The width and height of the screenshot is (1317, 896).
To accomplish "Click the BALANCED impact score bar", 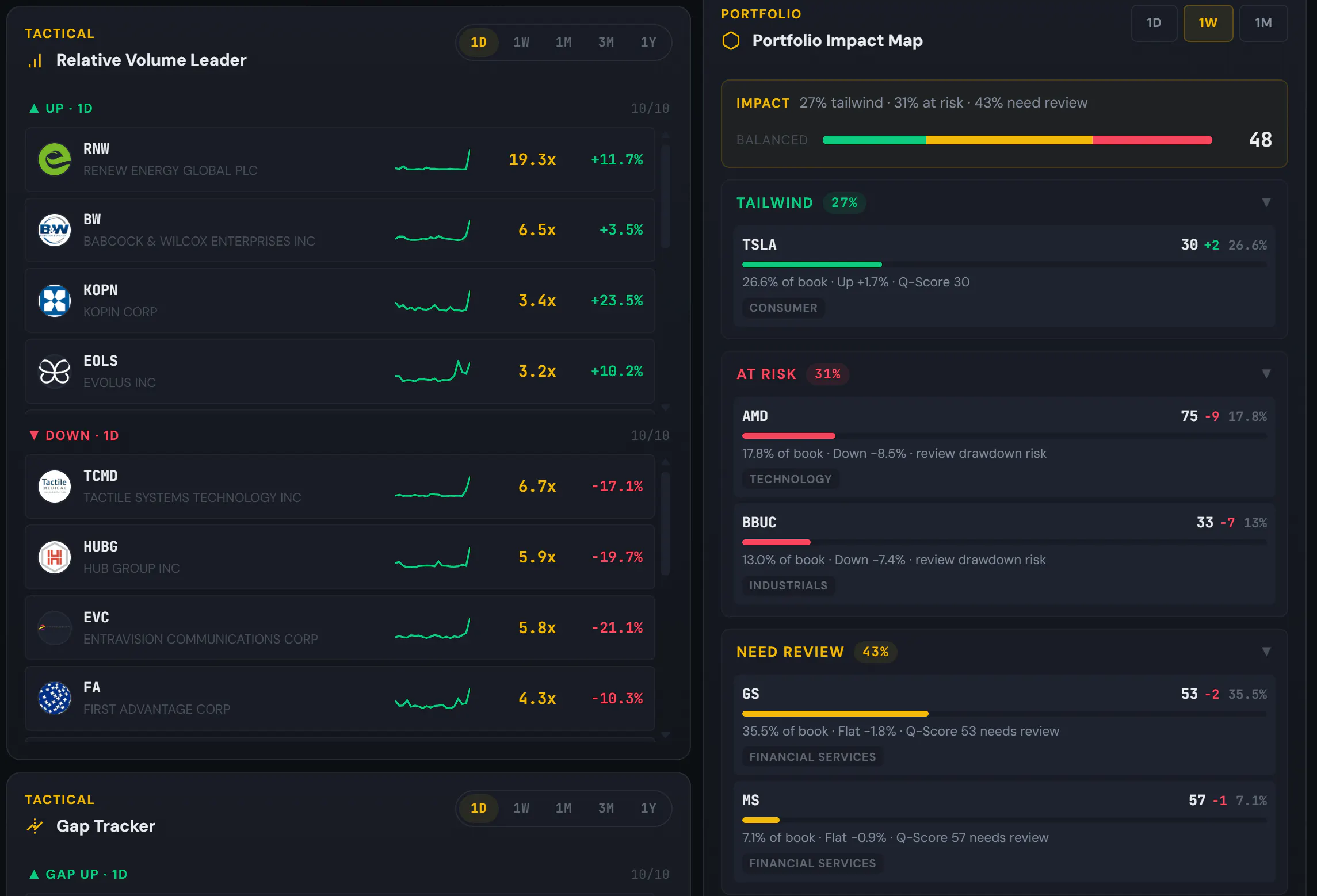I will point(1017,140).
